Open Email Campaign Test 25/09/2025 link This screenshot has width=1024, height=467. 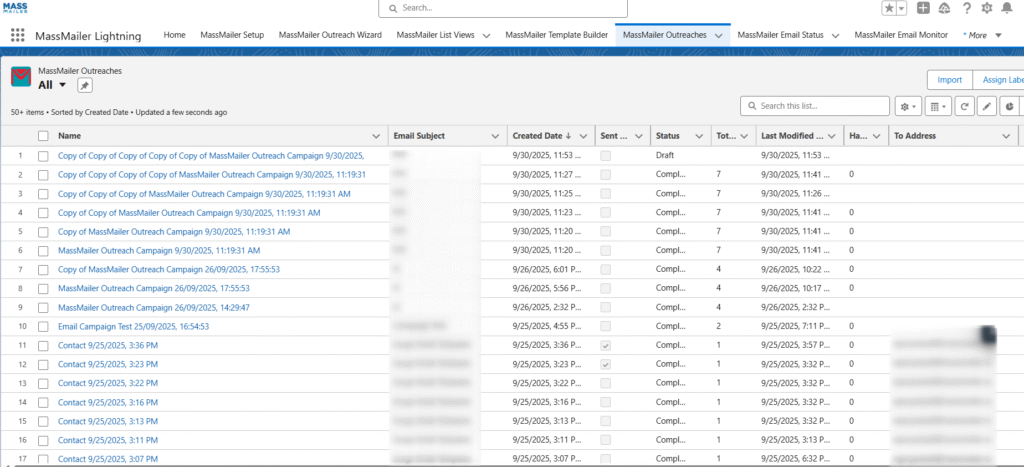133,326
